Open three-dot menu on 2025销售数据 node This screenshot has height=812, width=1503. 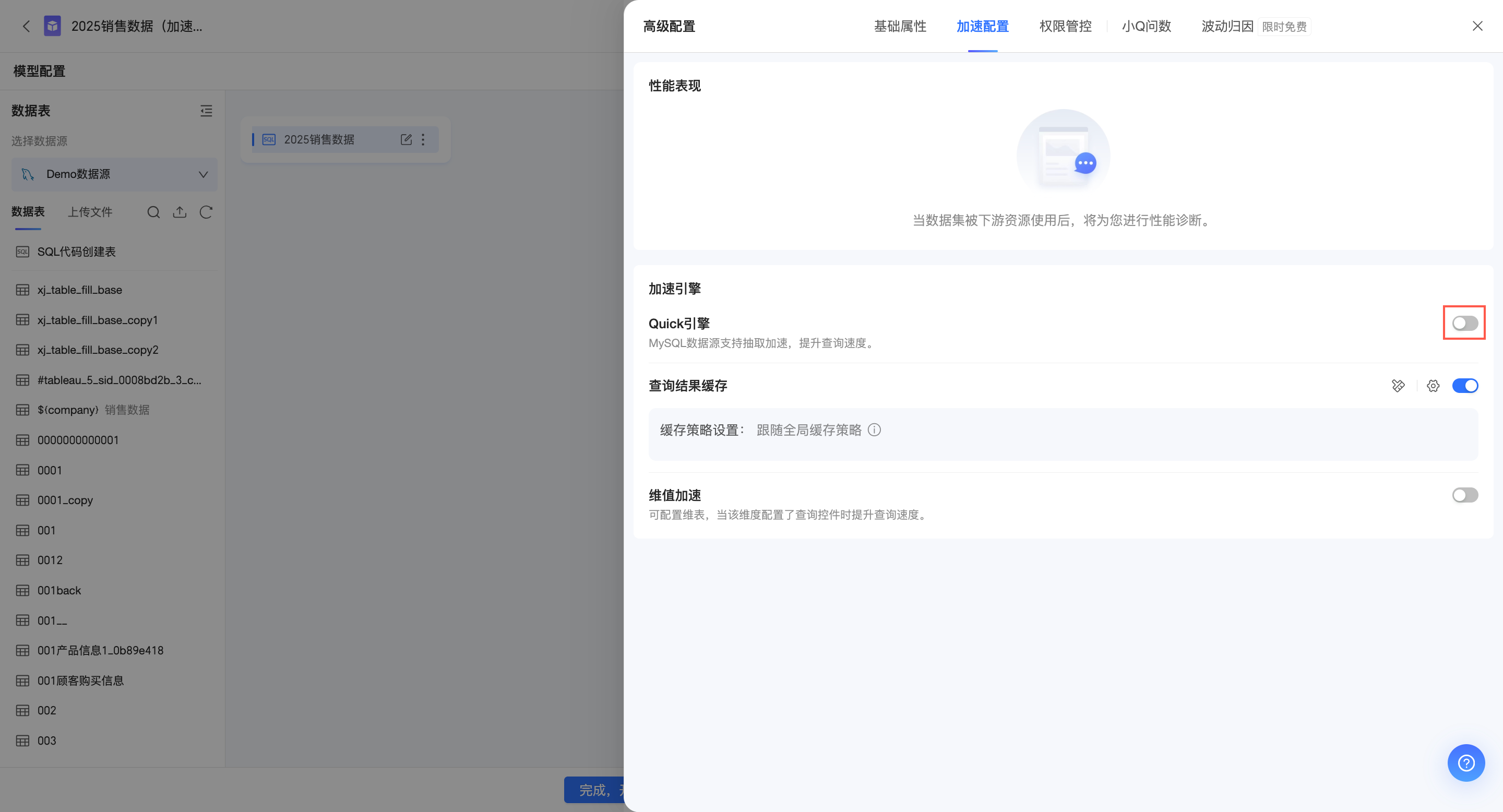point(423,139)
